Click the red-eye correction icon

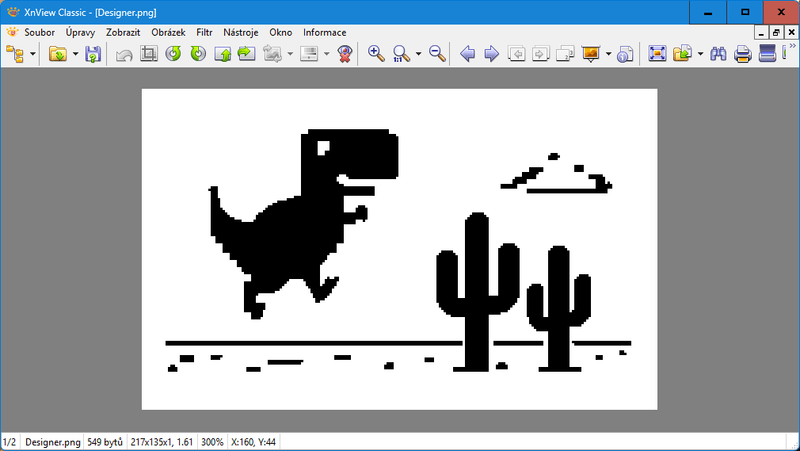(345, 54)
